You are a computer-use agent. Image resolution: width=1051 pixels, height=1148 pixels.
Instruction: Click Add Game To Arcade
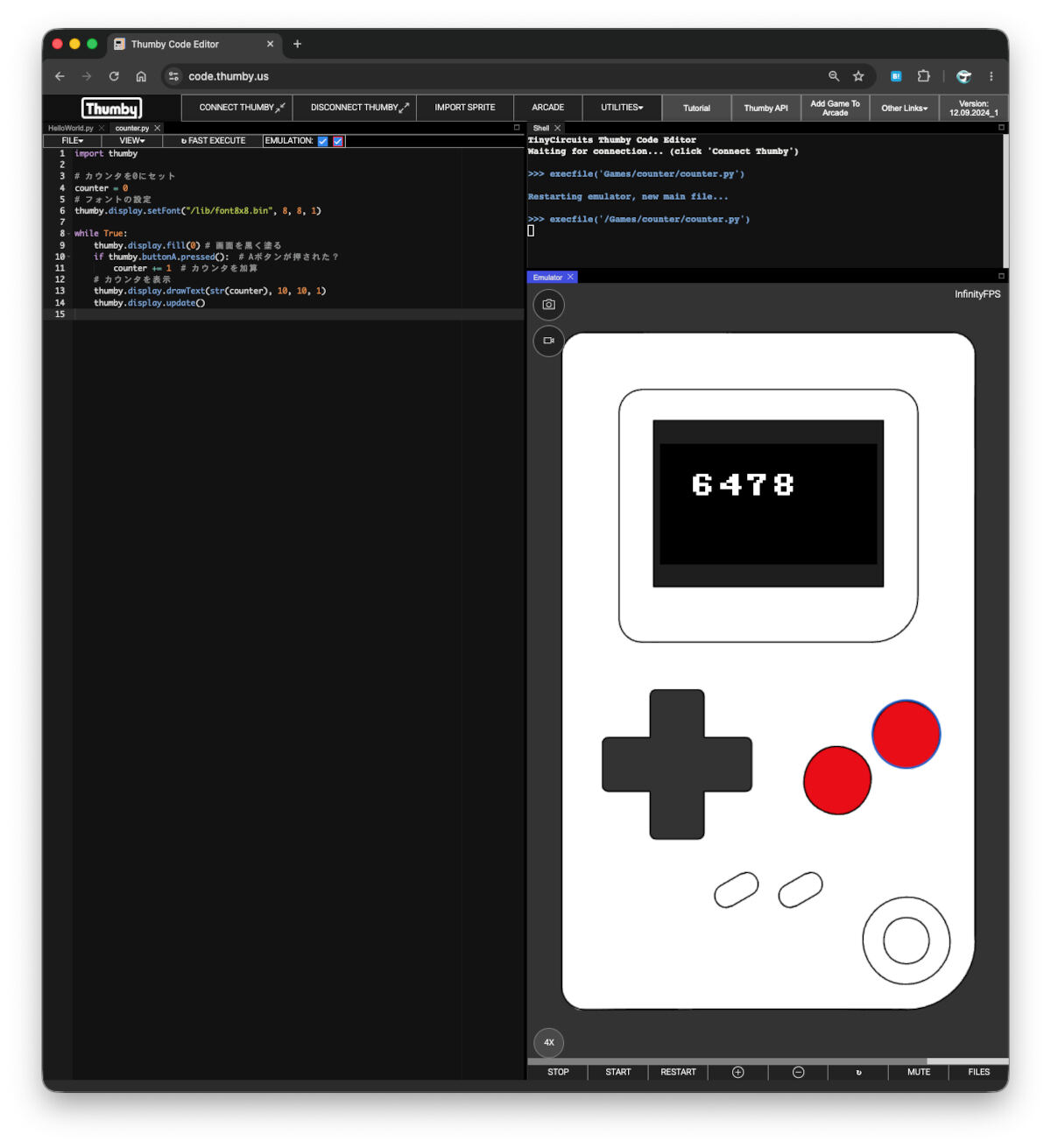[x=835, y=109]
